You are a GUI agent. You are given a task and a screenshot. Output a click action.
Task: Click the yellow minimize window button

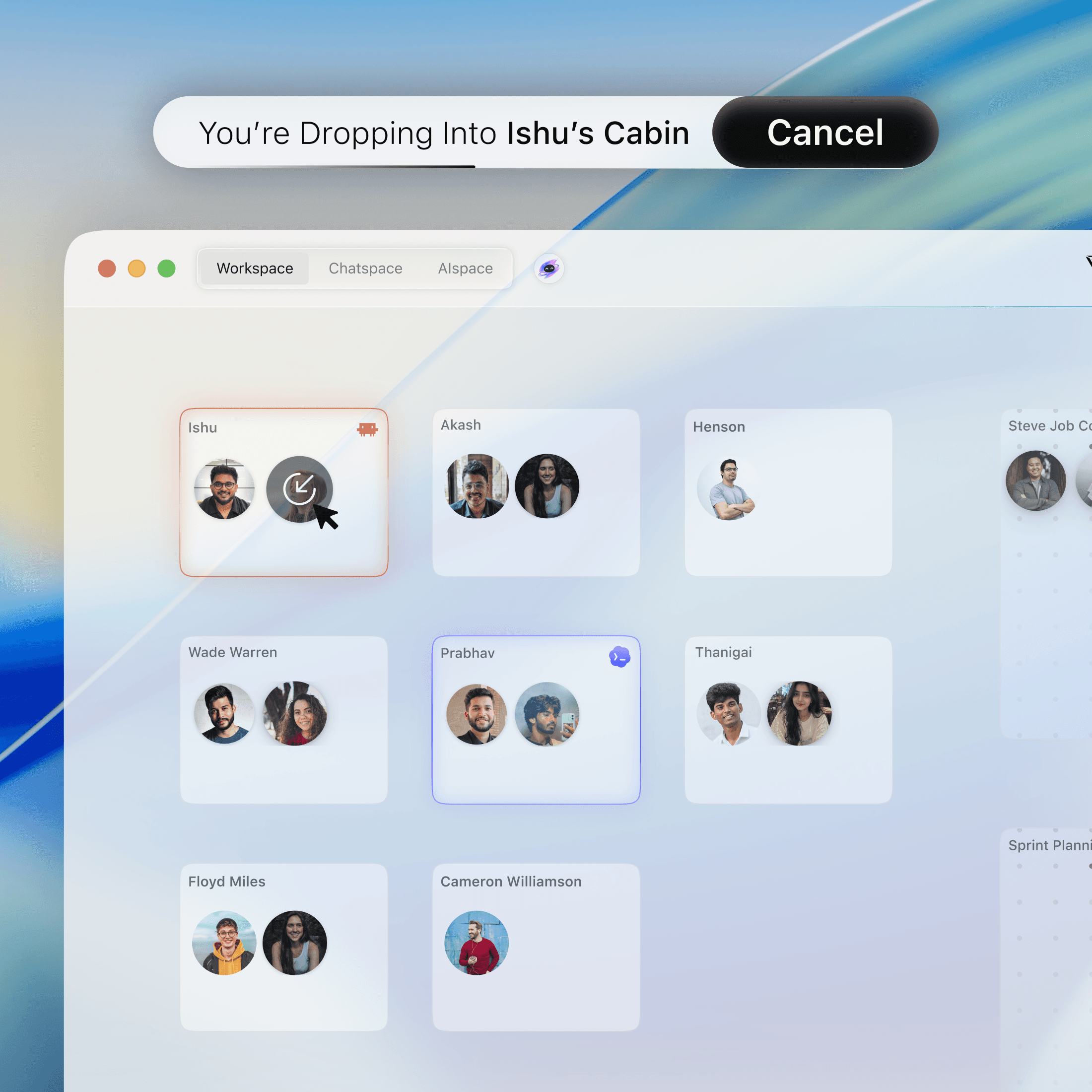coord(137,269)
